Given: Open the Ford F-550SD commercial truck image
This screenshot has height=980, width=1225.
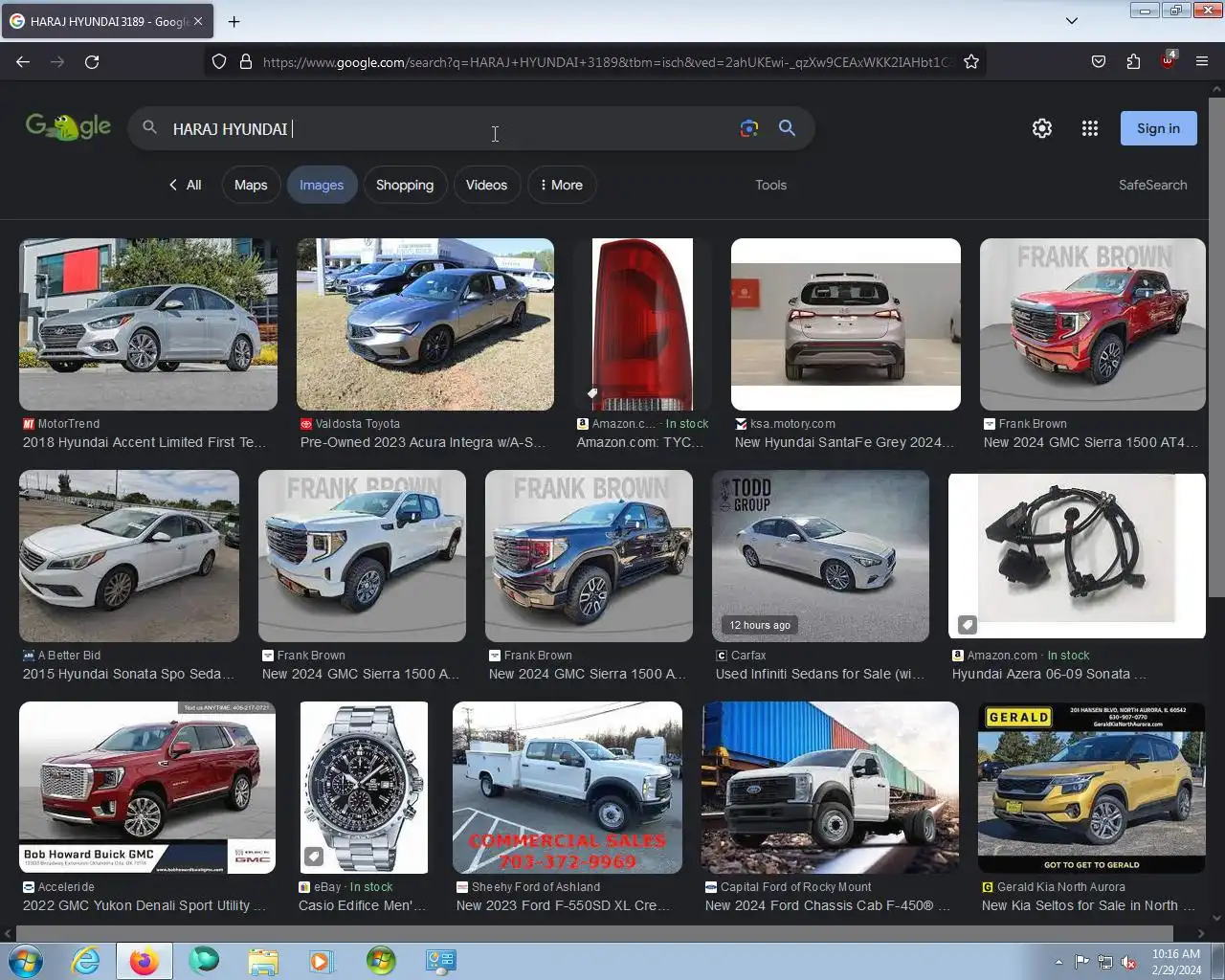Looking at the screenshot, I should tap(568, 788).
